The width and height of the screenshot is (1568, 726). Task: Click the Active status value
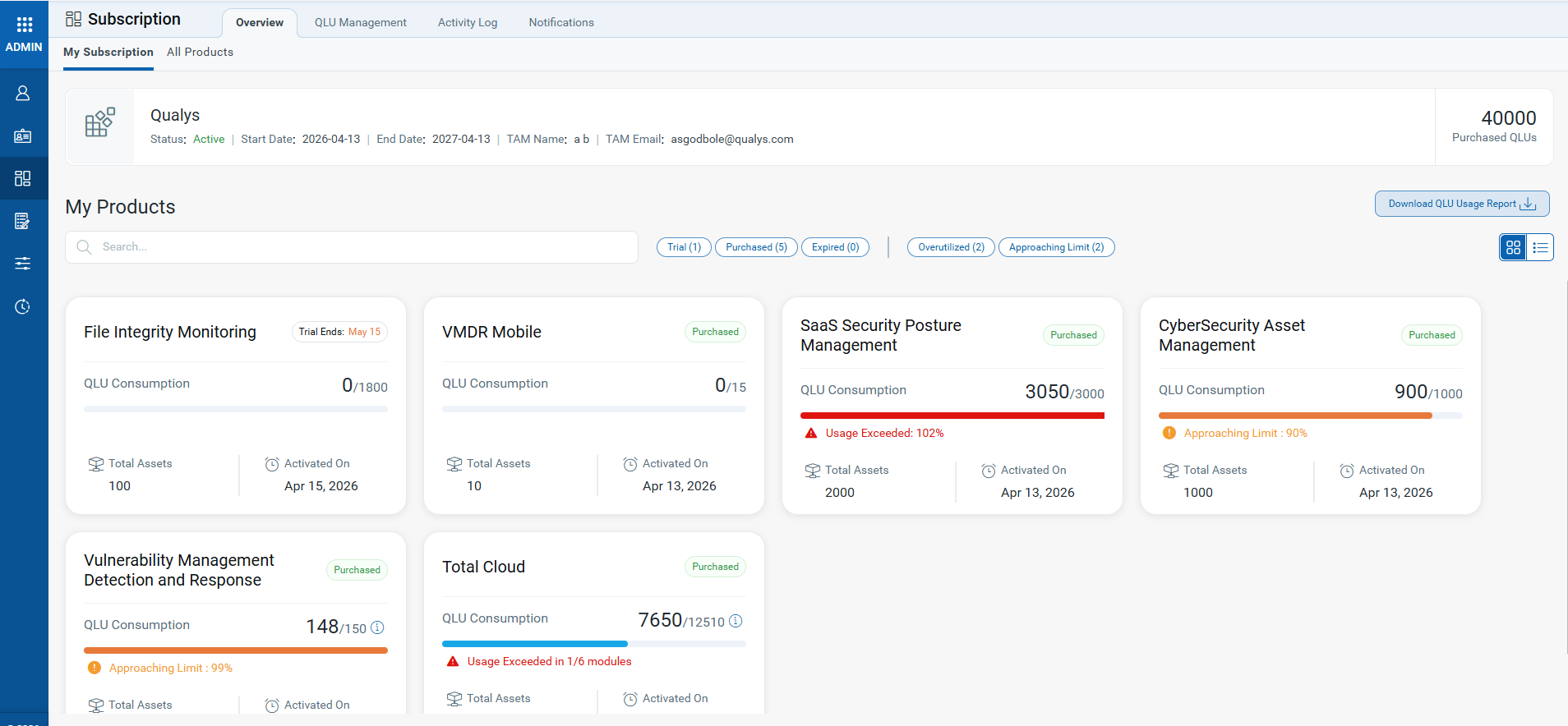(209, 139)
